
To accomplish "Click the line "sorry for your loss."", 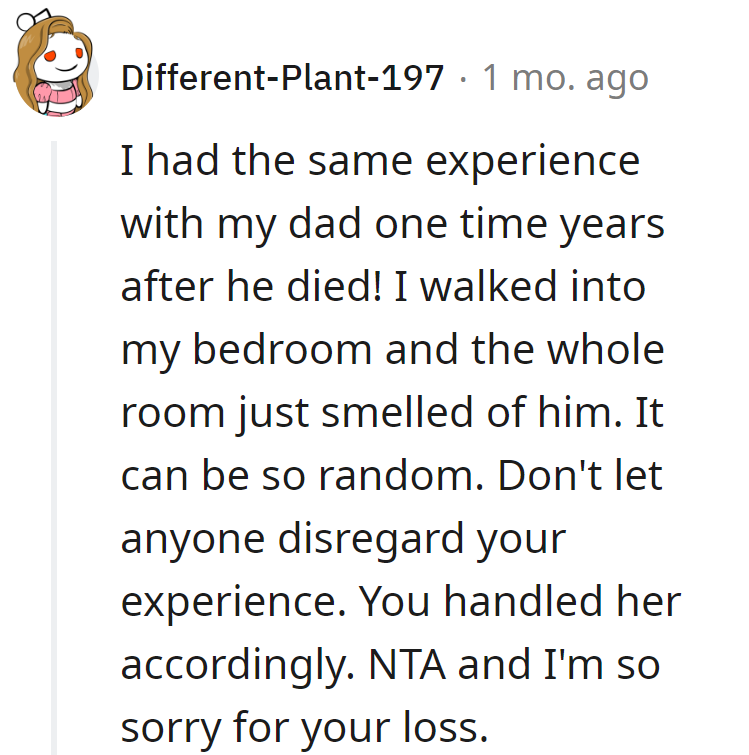I will pyautogui.click(x=303, y=728).
